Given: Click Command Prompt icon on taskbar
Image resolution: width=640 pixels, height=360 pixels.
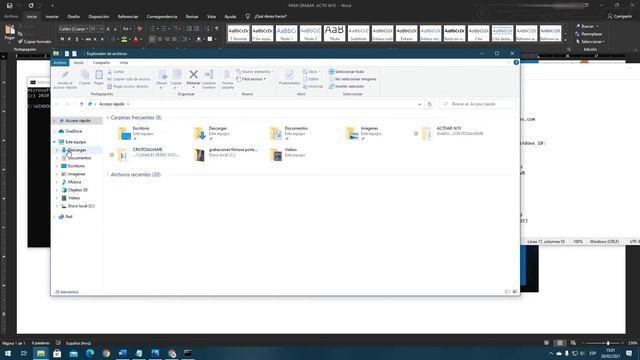Looking at the screenshot, I should point(188,353).
